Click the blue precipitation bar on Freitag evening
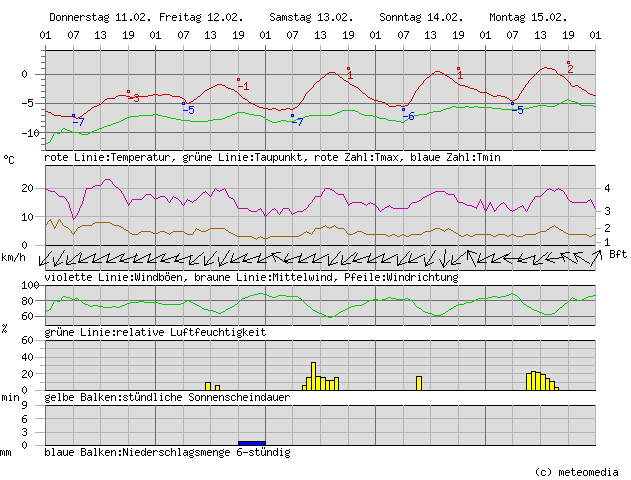 click(252, 442)
